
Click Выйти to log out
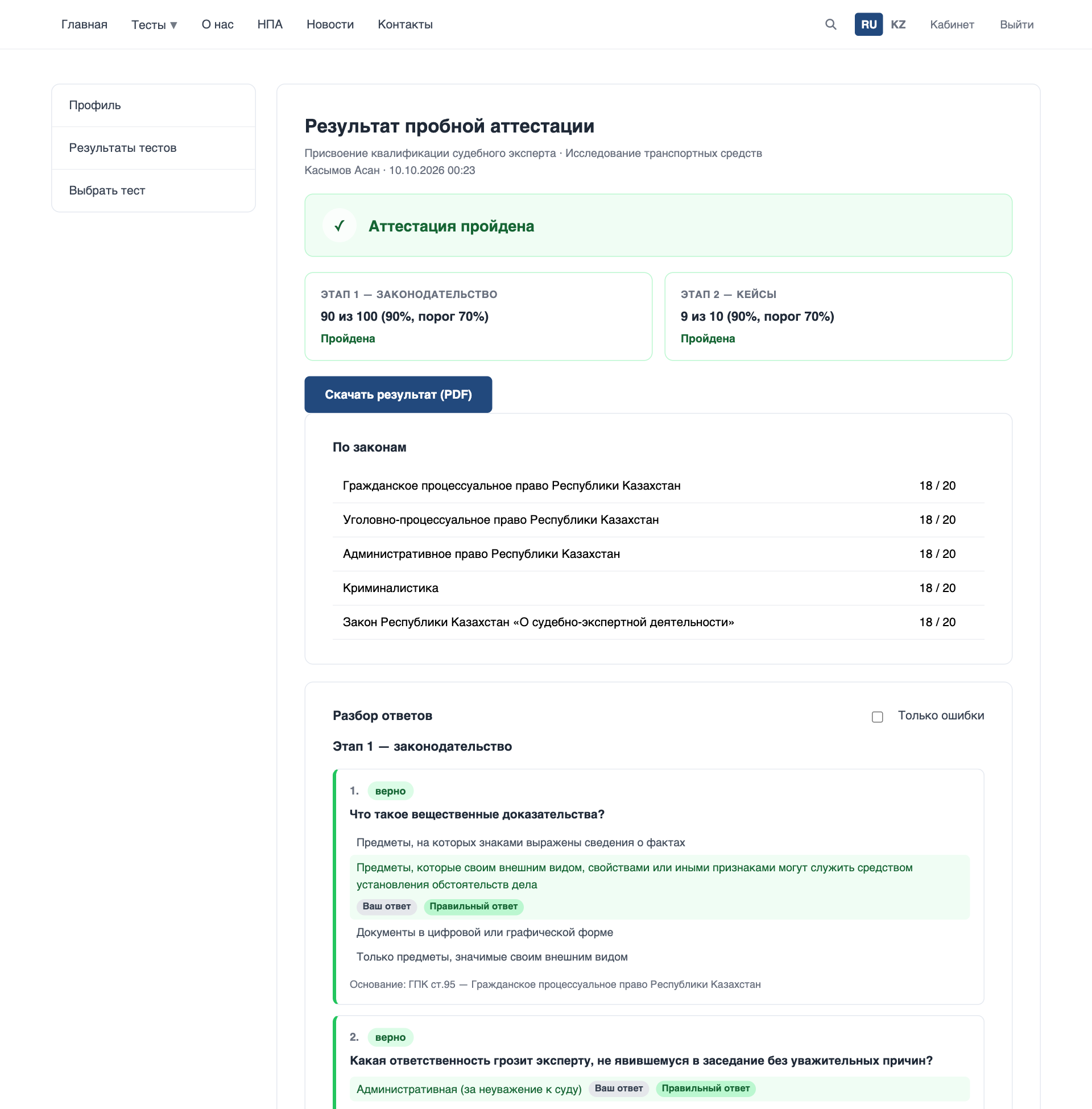tap(1016, 24)
